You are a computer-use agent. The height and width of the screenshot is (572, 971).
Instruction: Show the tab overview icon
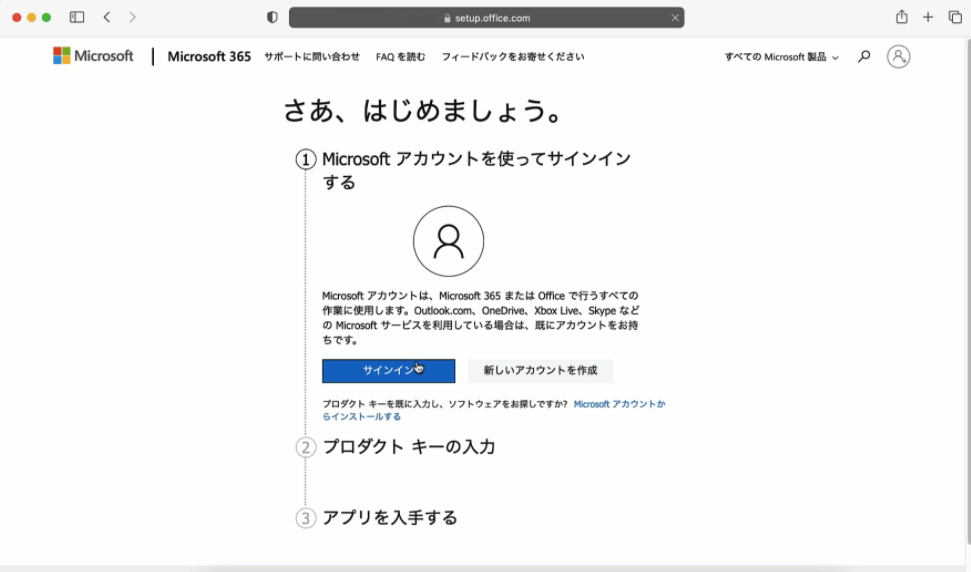click(x=955, y=17)
